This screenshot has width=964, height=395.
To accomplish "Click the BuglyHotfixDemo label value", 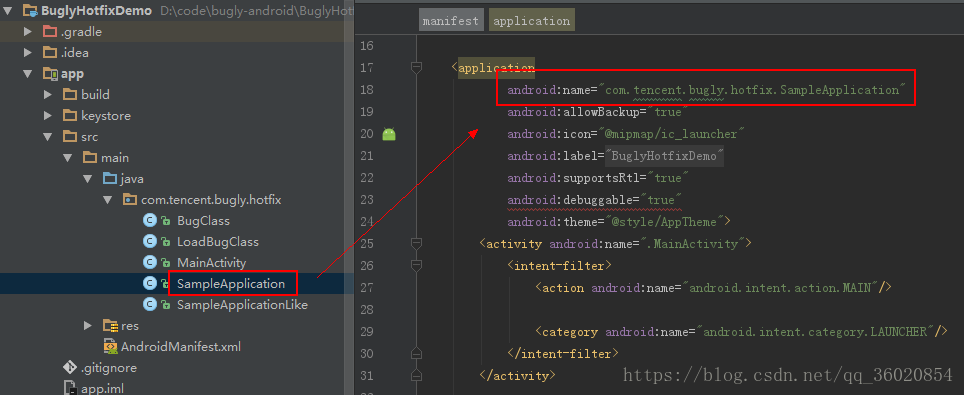I will point(665,156).
